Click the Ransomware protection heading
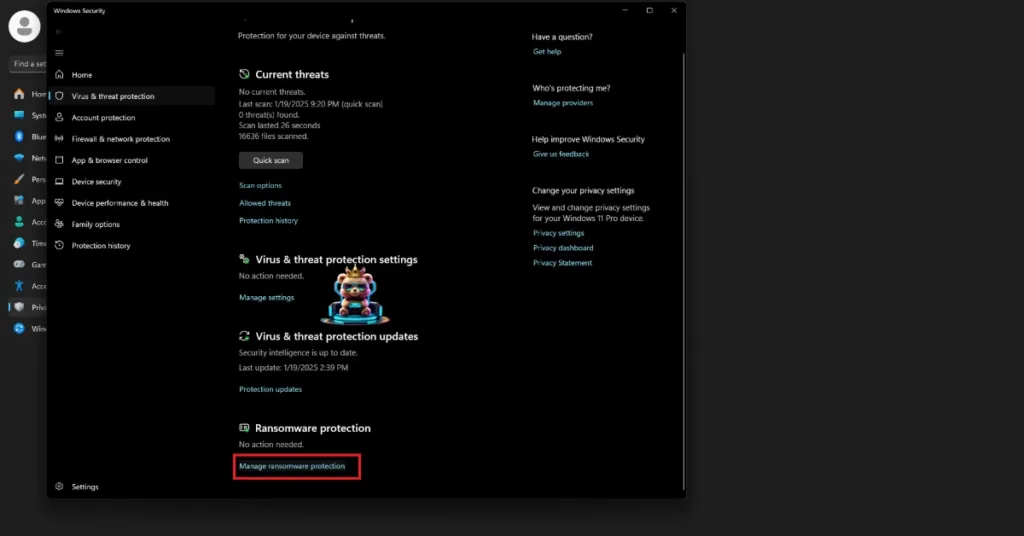The height and width of the screenshot is (536, 1024). (313, 428)
